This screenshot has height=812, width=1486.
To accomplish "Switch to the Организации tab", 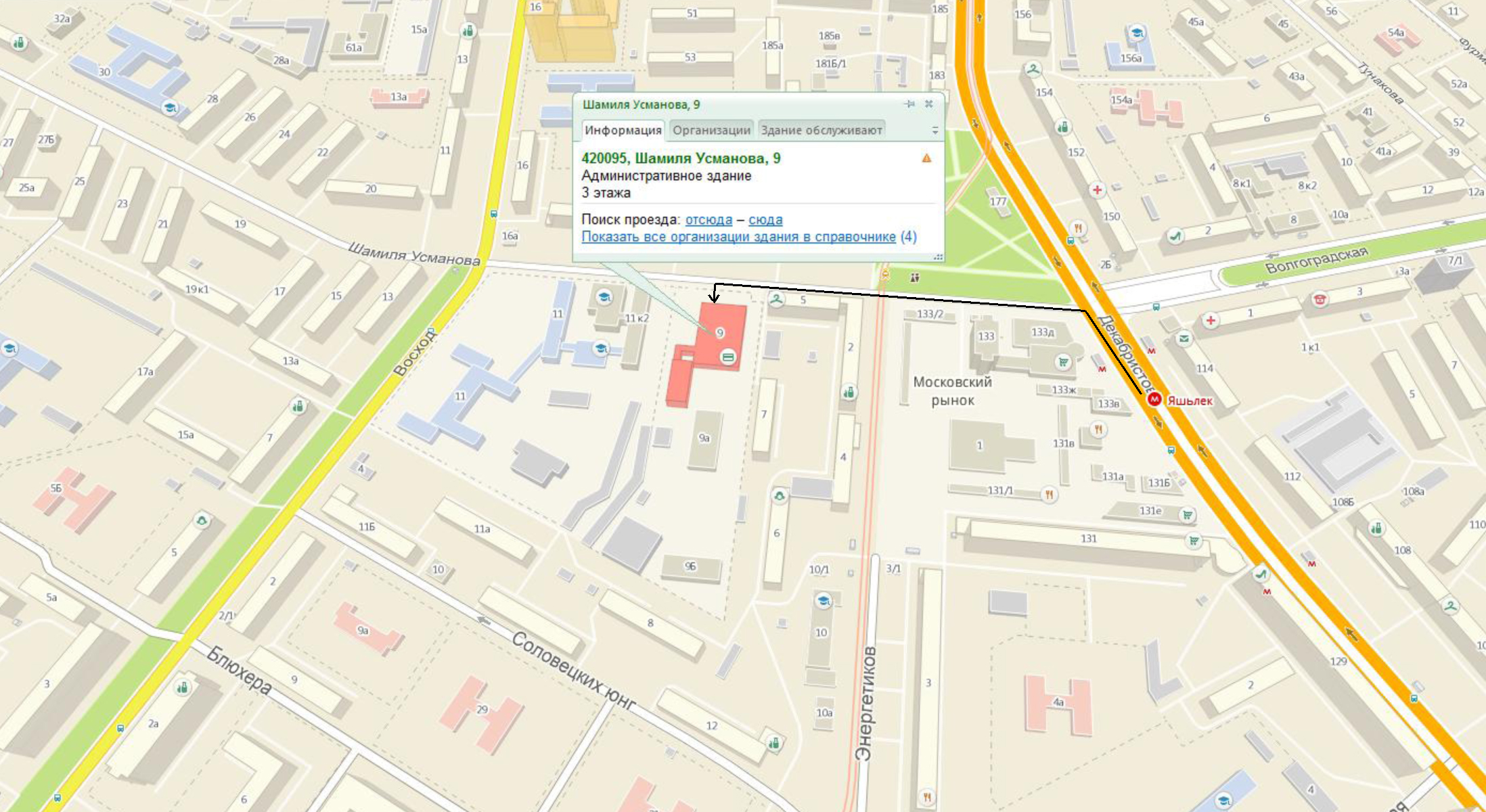I will tap(711, 130).
